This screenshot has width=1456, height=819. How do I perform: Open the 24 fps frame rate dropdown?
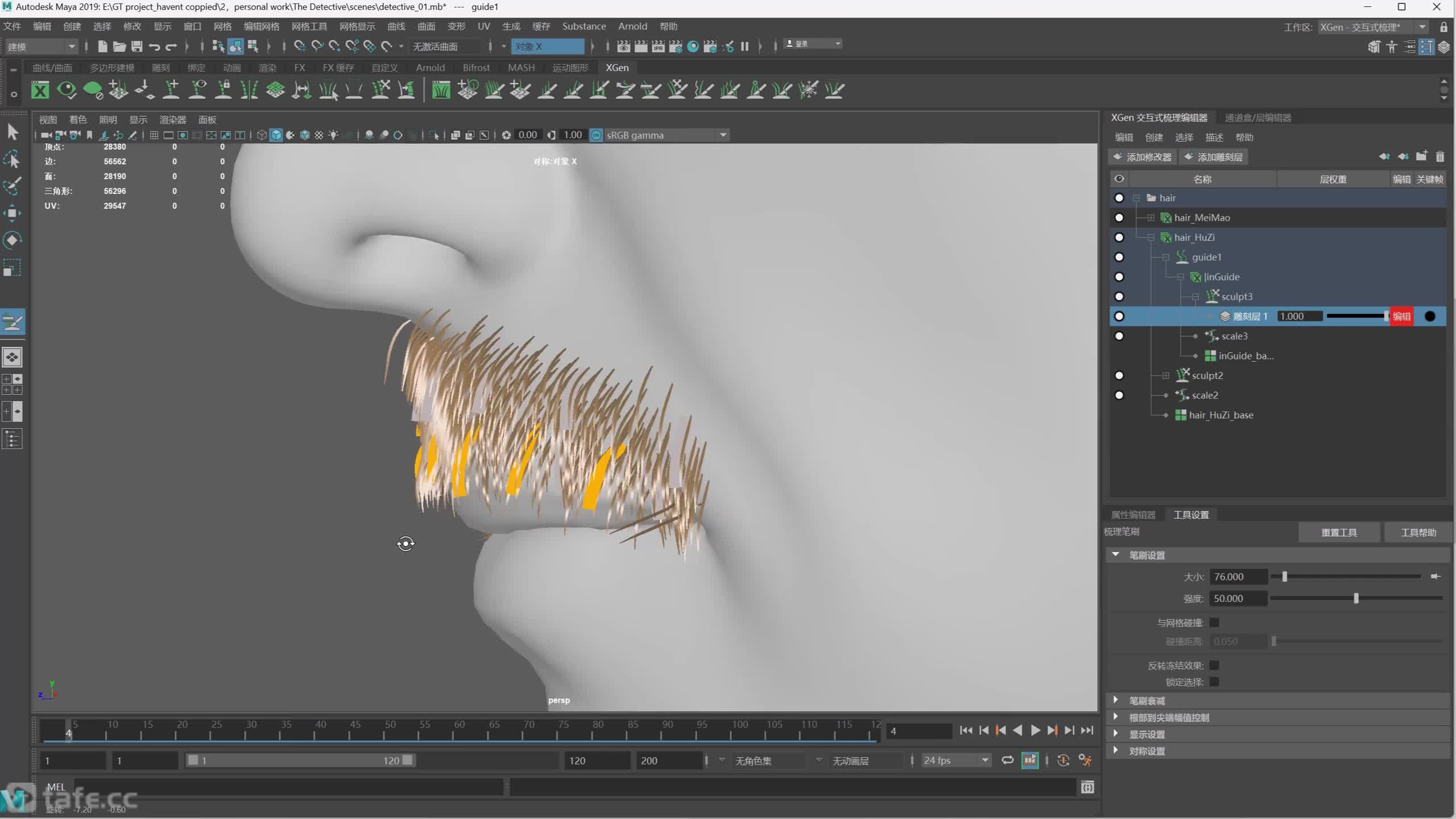click(956, 760)
